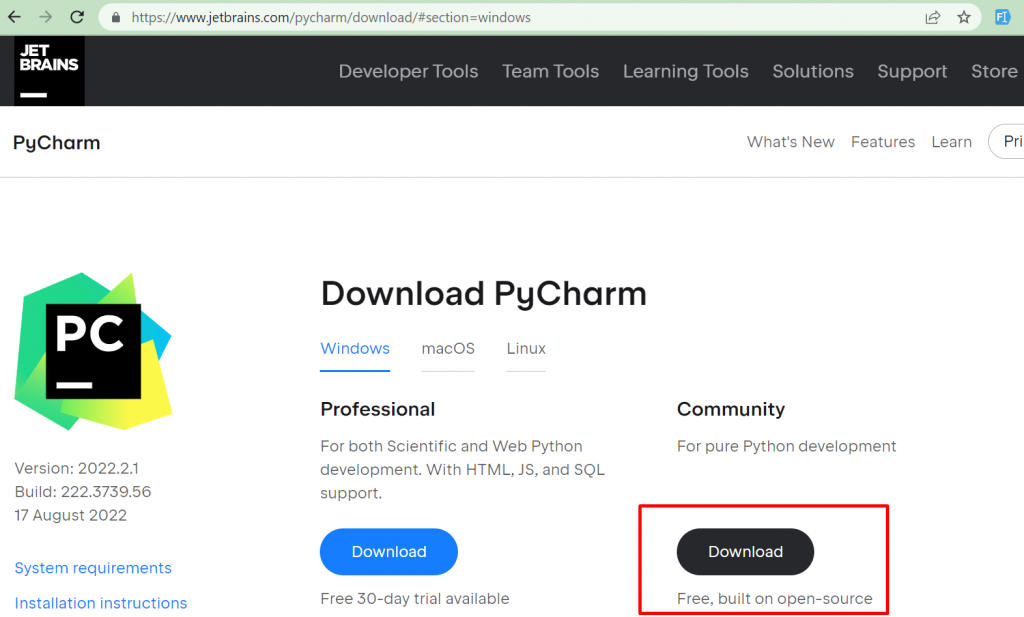Image resolution: width=1024 pixels, height=617 pixels.
Task: Click the padlock site info icon
Action: [116, 18]
